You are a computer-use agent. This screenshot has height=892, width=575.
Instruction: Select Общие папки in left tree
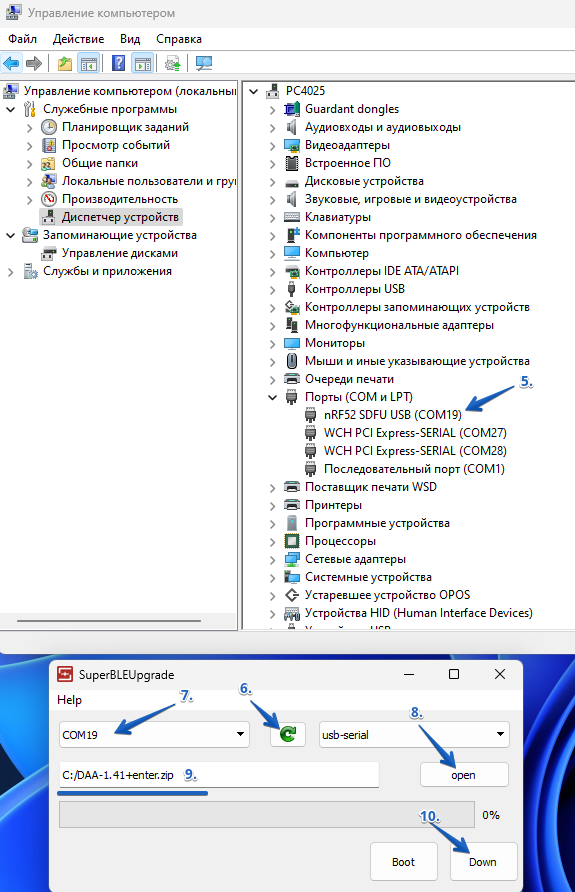click(x=100, y=163)
